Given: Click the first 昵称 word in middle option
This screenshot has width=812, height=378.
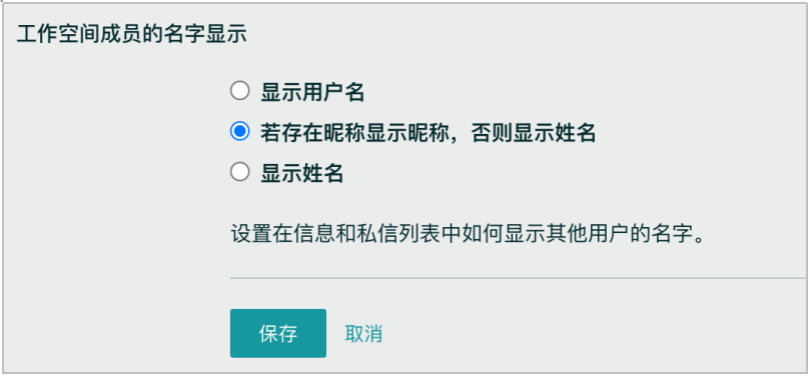Looking at the screenshot, I should [x=345, y=133].
